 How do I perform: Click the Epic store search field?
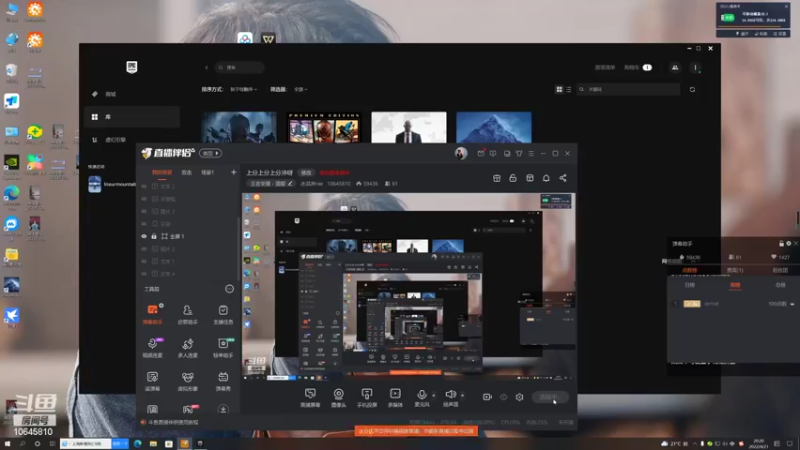coord(239,67)
